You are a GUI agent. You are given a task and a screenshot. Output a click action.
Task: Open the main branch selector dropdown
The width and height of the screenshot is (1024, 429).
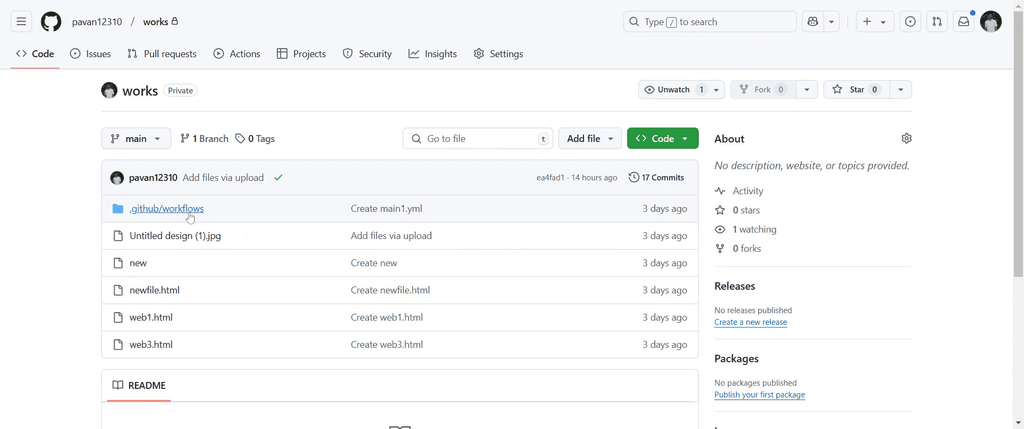(x=136, y=138)
